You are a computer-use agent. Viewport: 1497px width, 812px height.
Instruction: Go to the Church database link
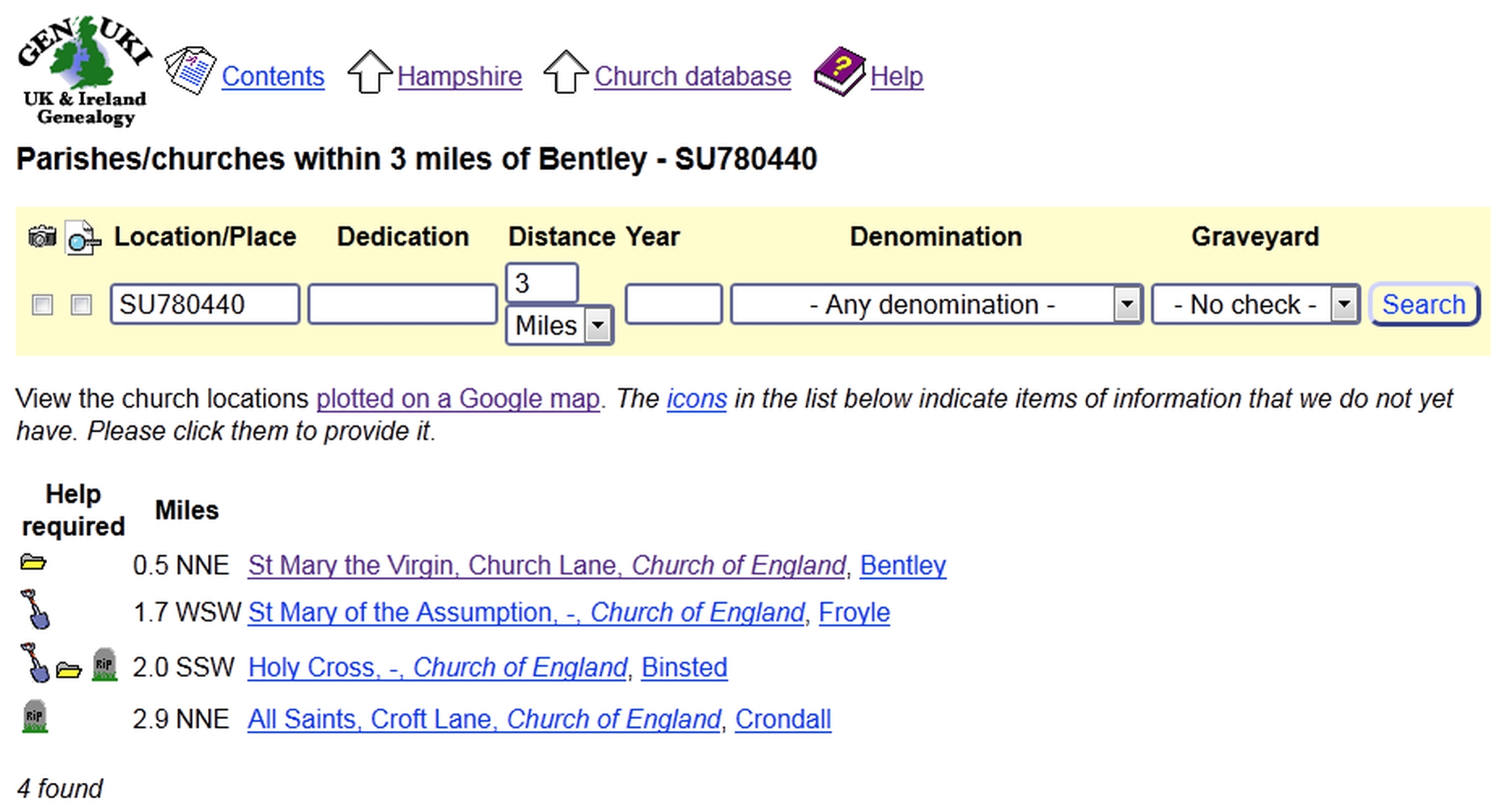(x=693, y=76)
